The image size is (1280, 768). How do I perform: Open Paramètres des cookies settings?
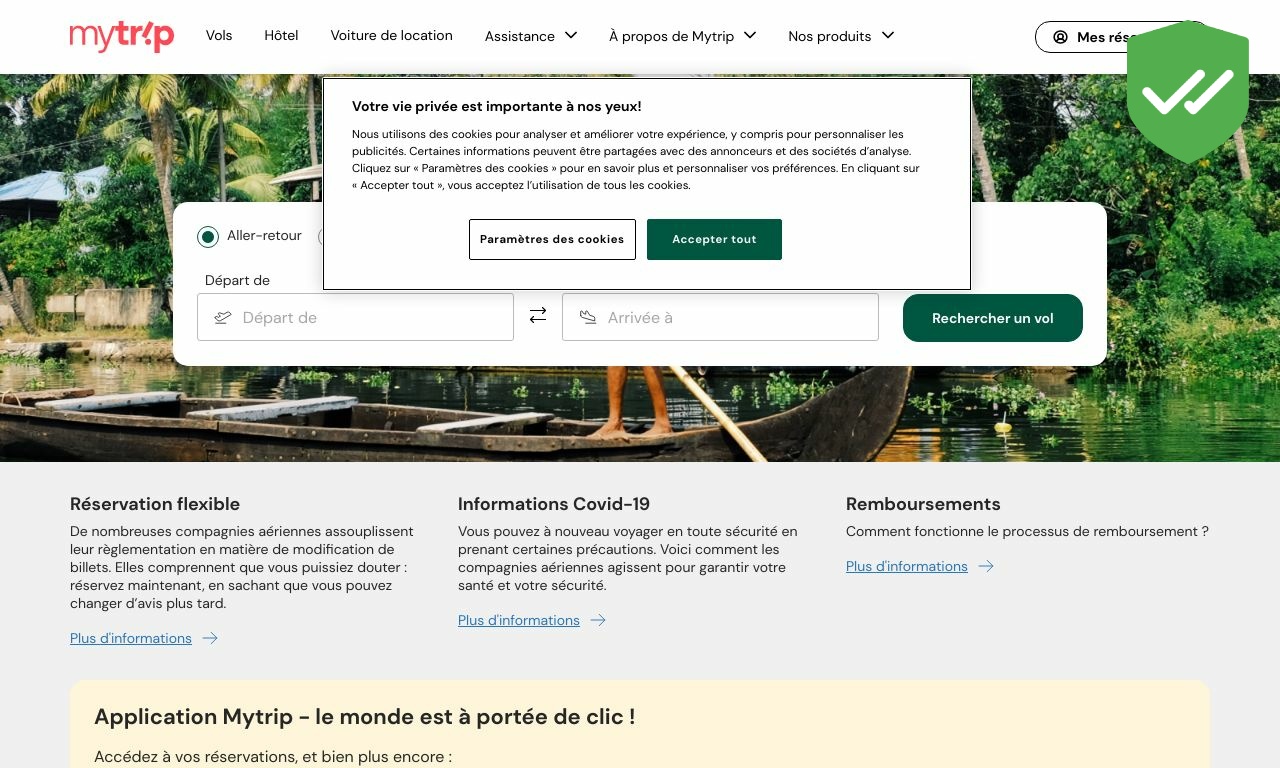tap(552, 240)
